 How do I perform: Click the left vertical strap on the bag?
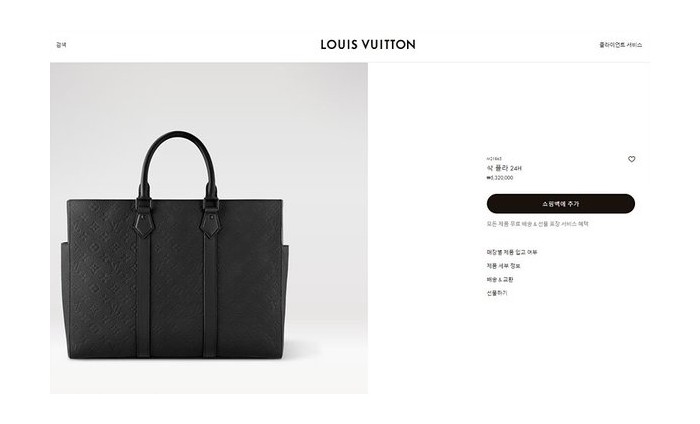[x=143, y=295]
